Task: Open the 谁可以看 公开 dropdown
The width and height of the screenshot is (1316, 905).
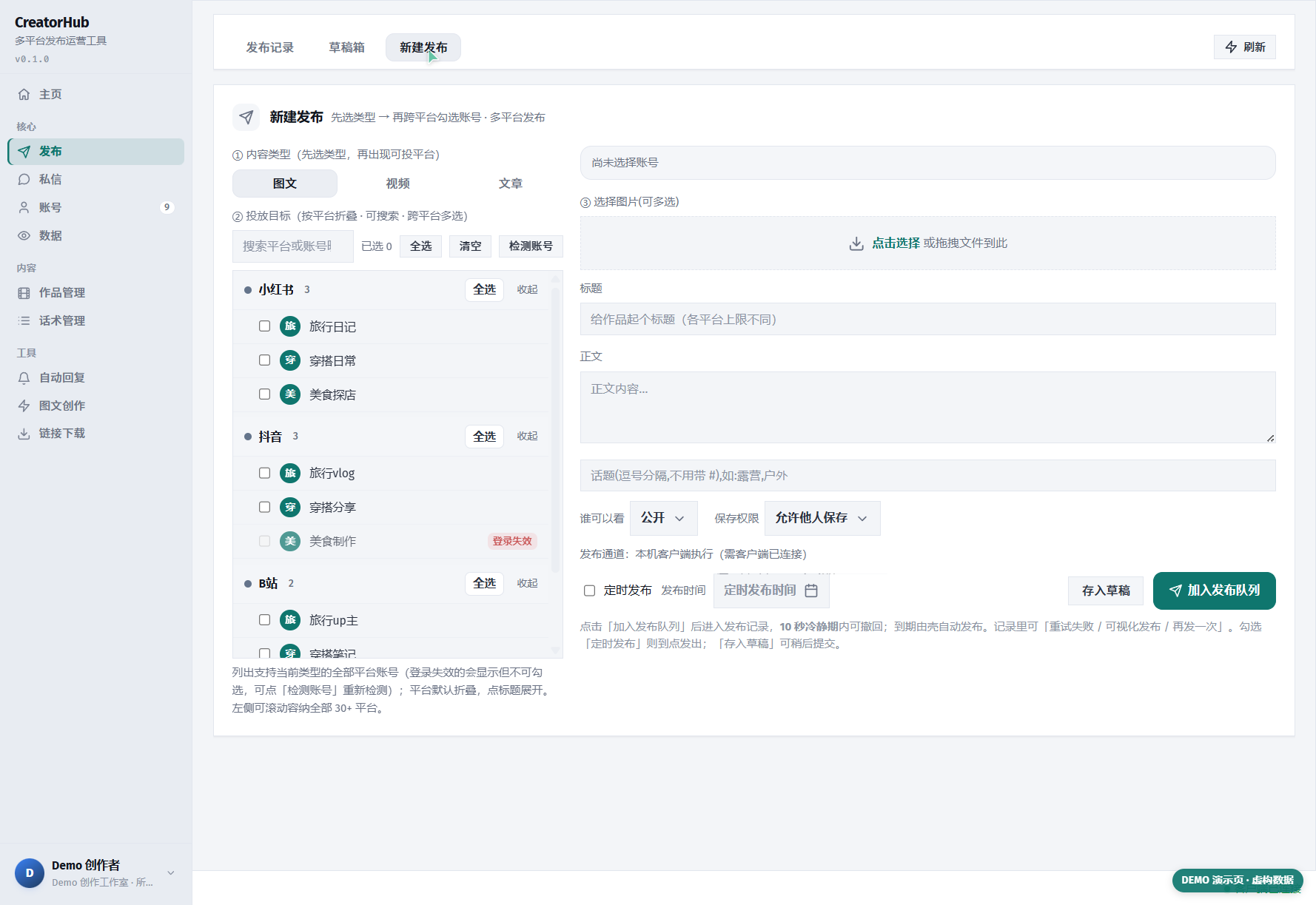Action: click(663, 518)
